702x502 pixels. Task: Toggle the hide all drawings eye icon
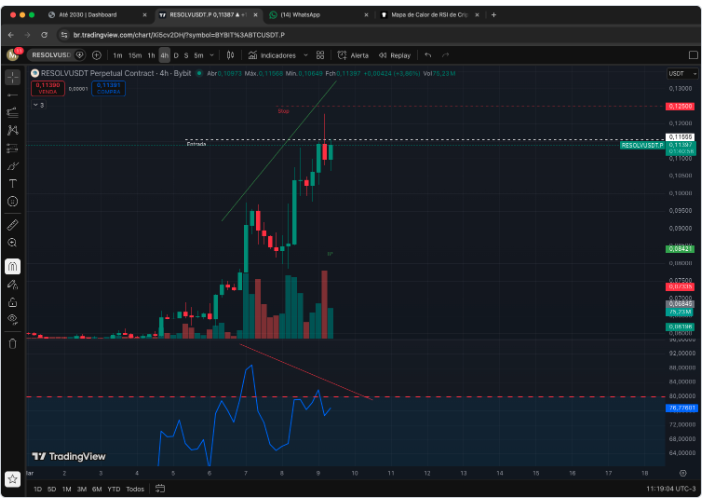point(13,318)
